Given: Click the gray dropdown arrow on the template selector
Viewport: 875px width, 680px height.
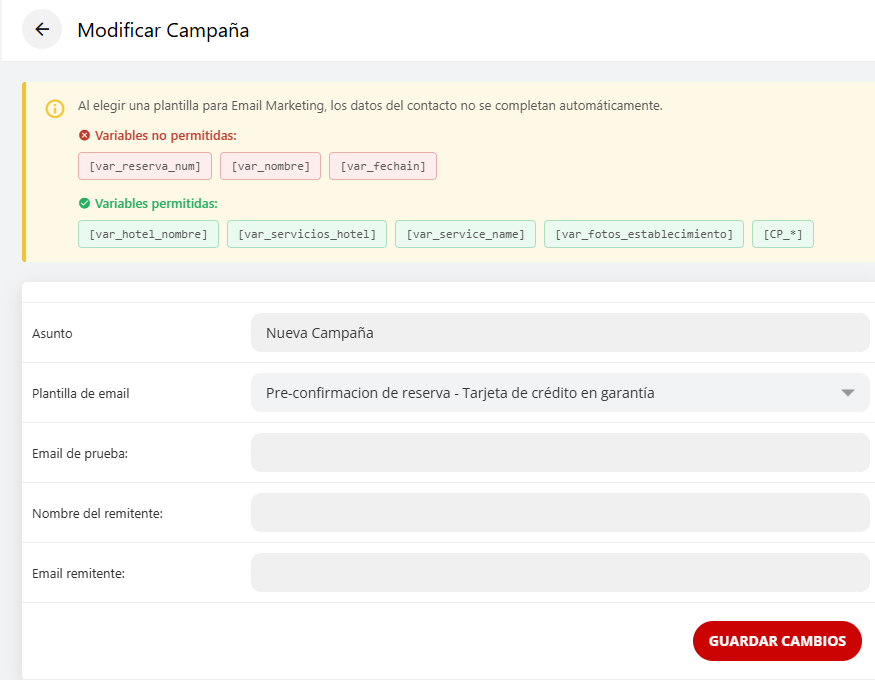Looking at the screenshot, I should (x=846, y=392).
